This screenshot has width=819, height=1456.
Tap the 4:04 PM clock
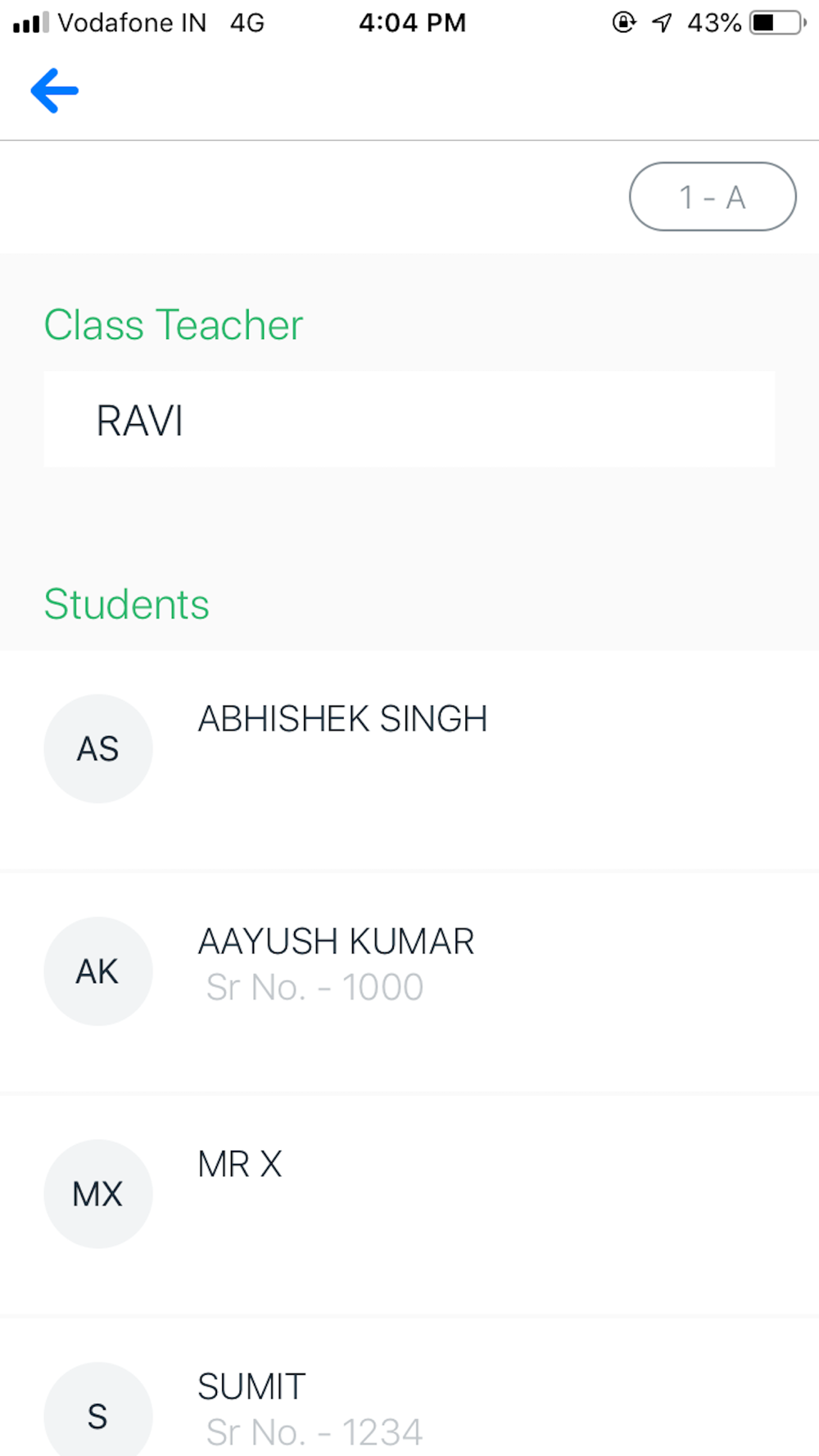point(413,23)
